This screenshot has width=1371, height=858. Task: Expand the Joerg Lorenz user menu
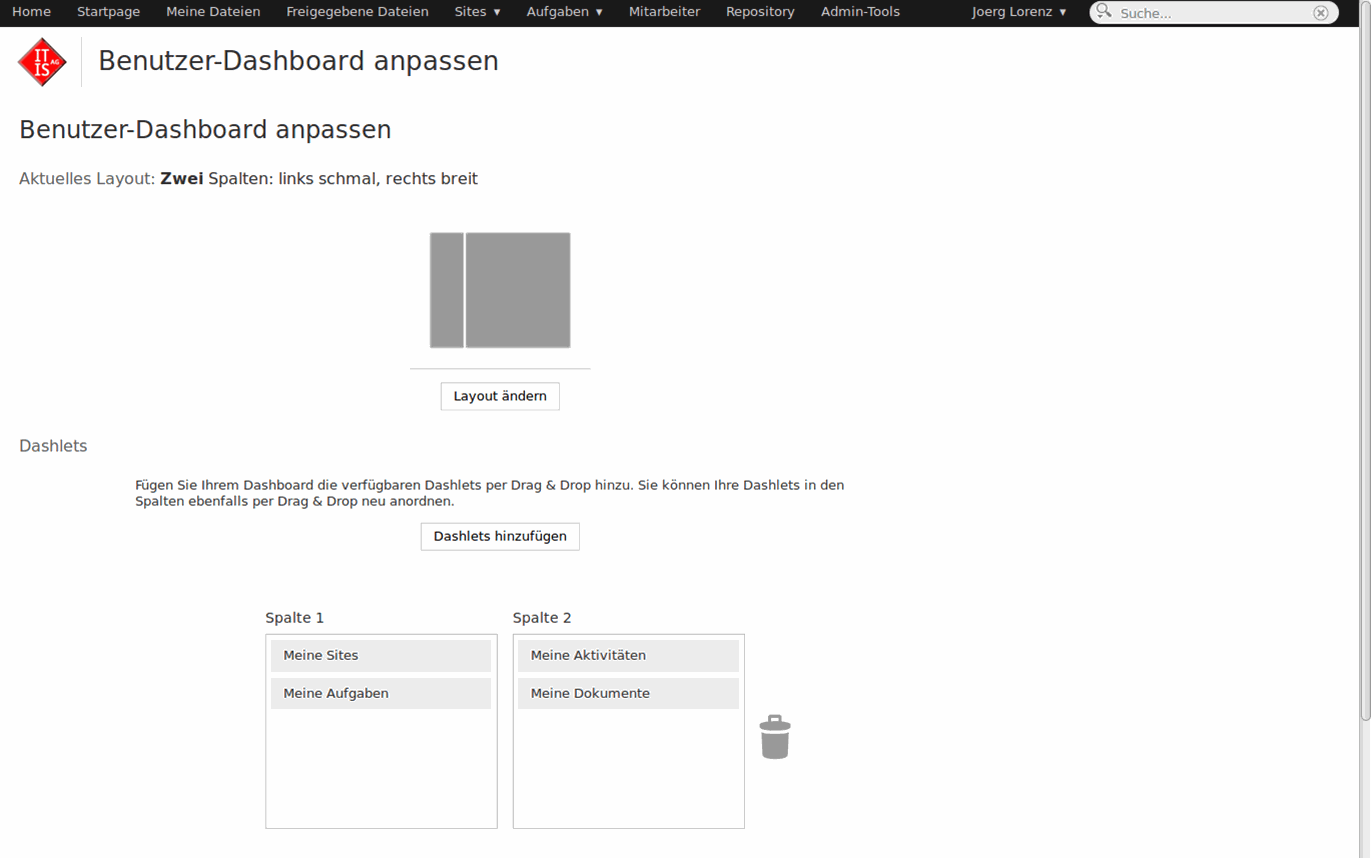[x=1019, y=12]
